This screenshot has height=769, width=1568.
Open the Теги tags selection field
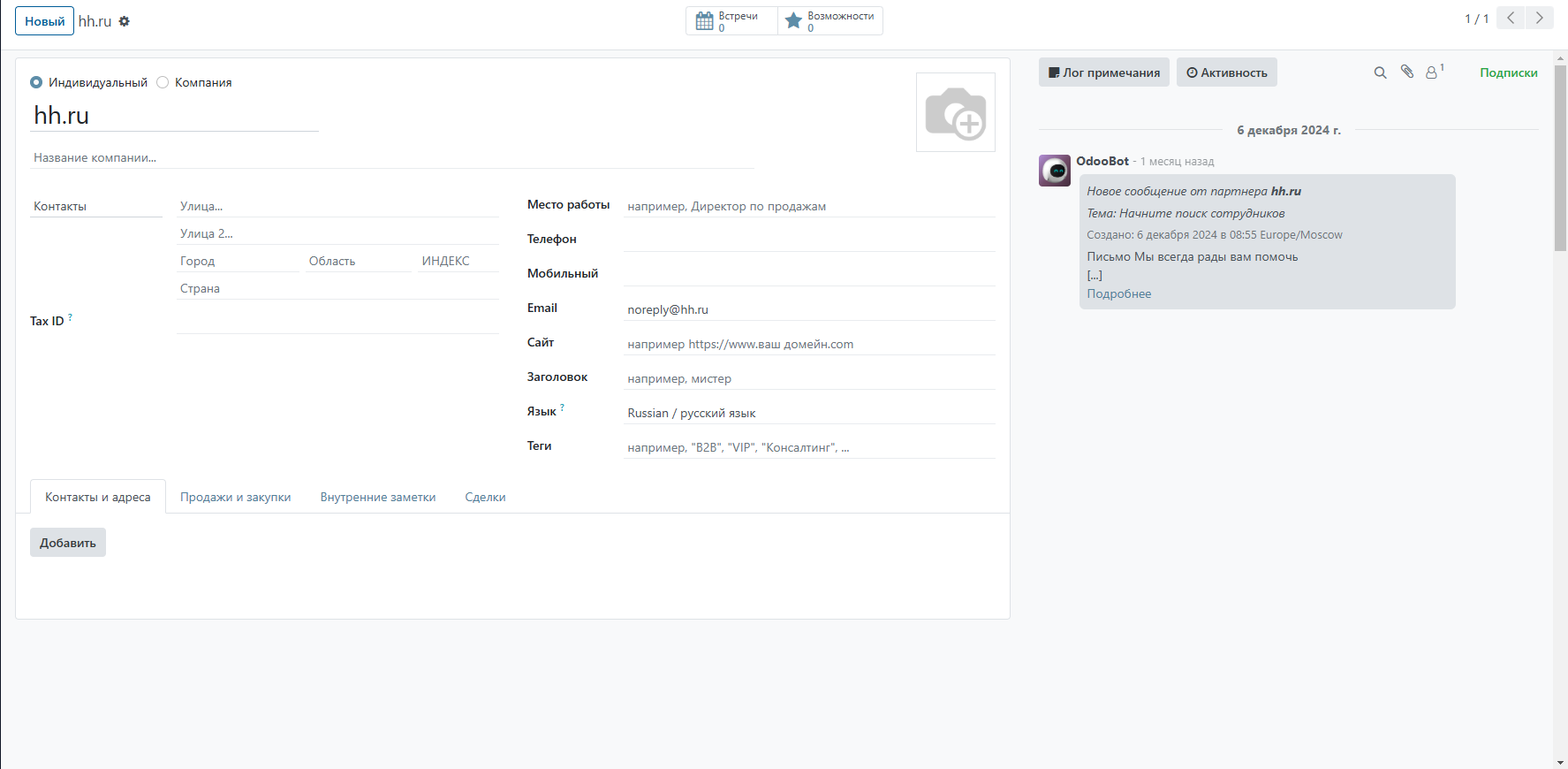[807, 447]
